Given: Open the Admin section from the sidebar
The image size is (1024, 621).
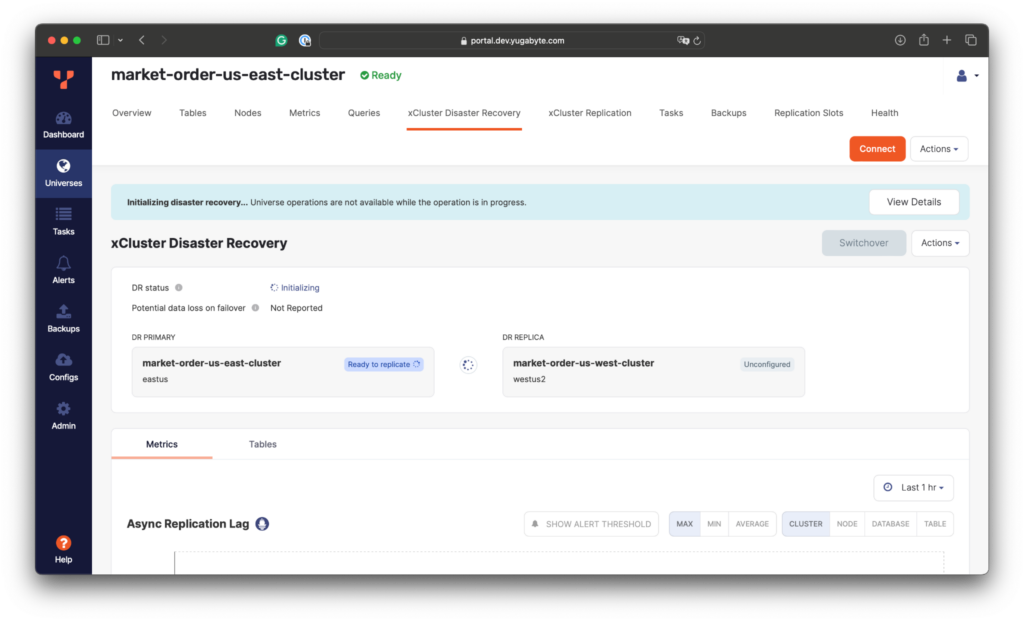Looking at the screenshot, I should pyautogui.click(x=63, y=415).
